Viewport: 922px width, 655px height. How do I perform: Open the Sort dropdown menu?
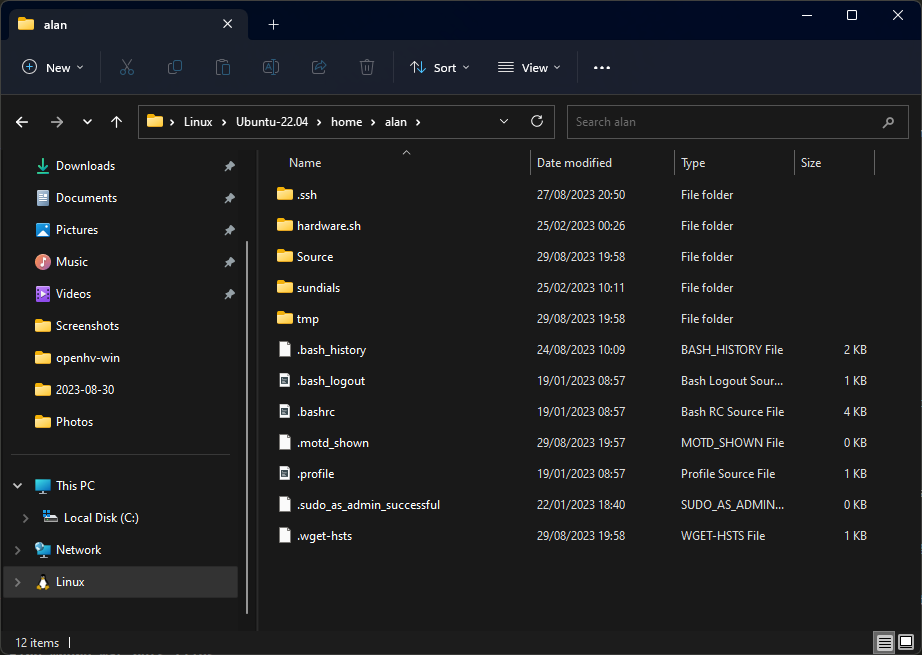(440, 67)
